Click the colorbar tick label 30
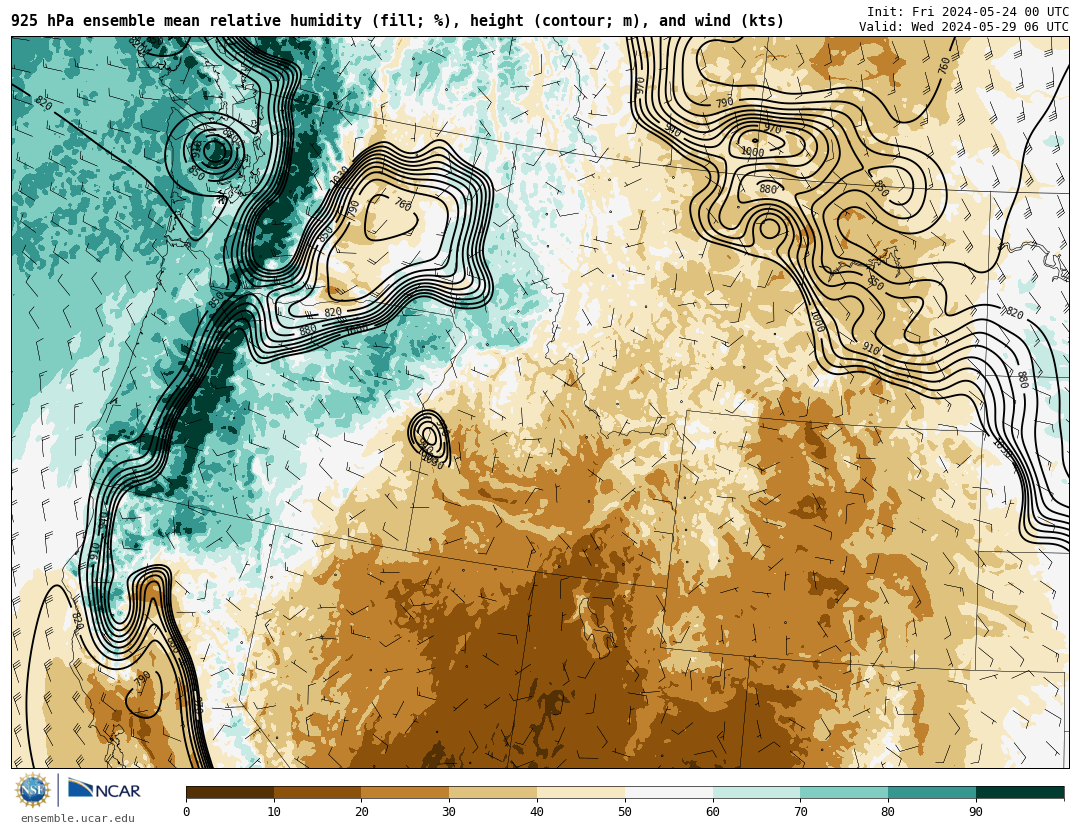This screenshot has width=1080, height=831. tap(449, 812)
